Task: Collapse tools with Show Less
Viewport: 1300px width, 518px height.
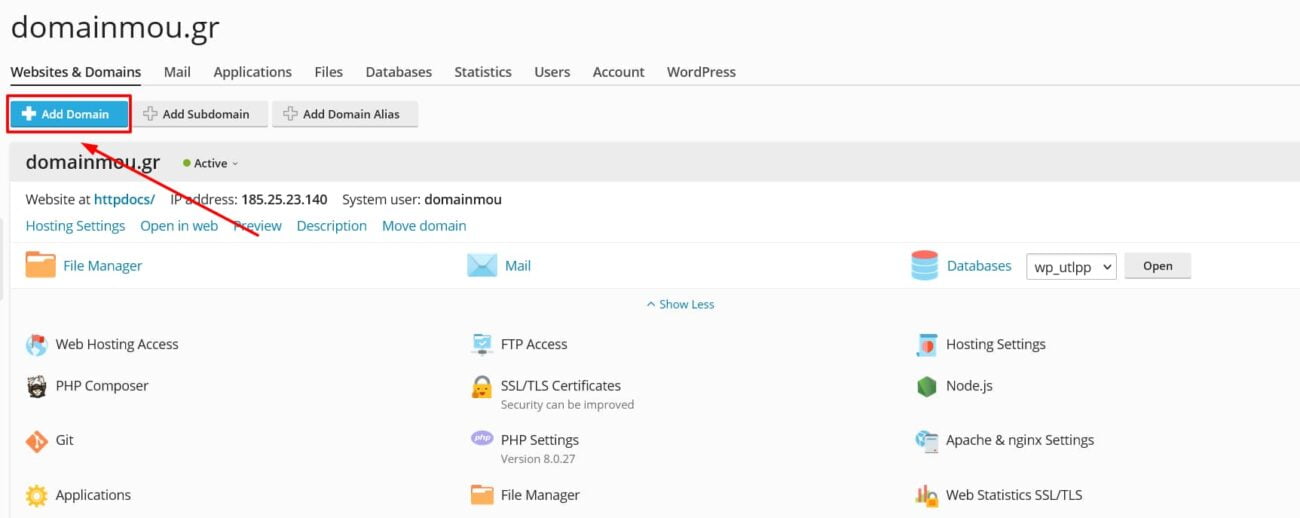Action: (x=680, y=304)
